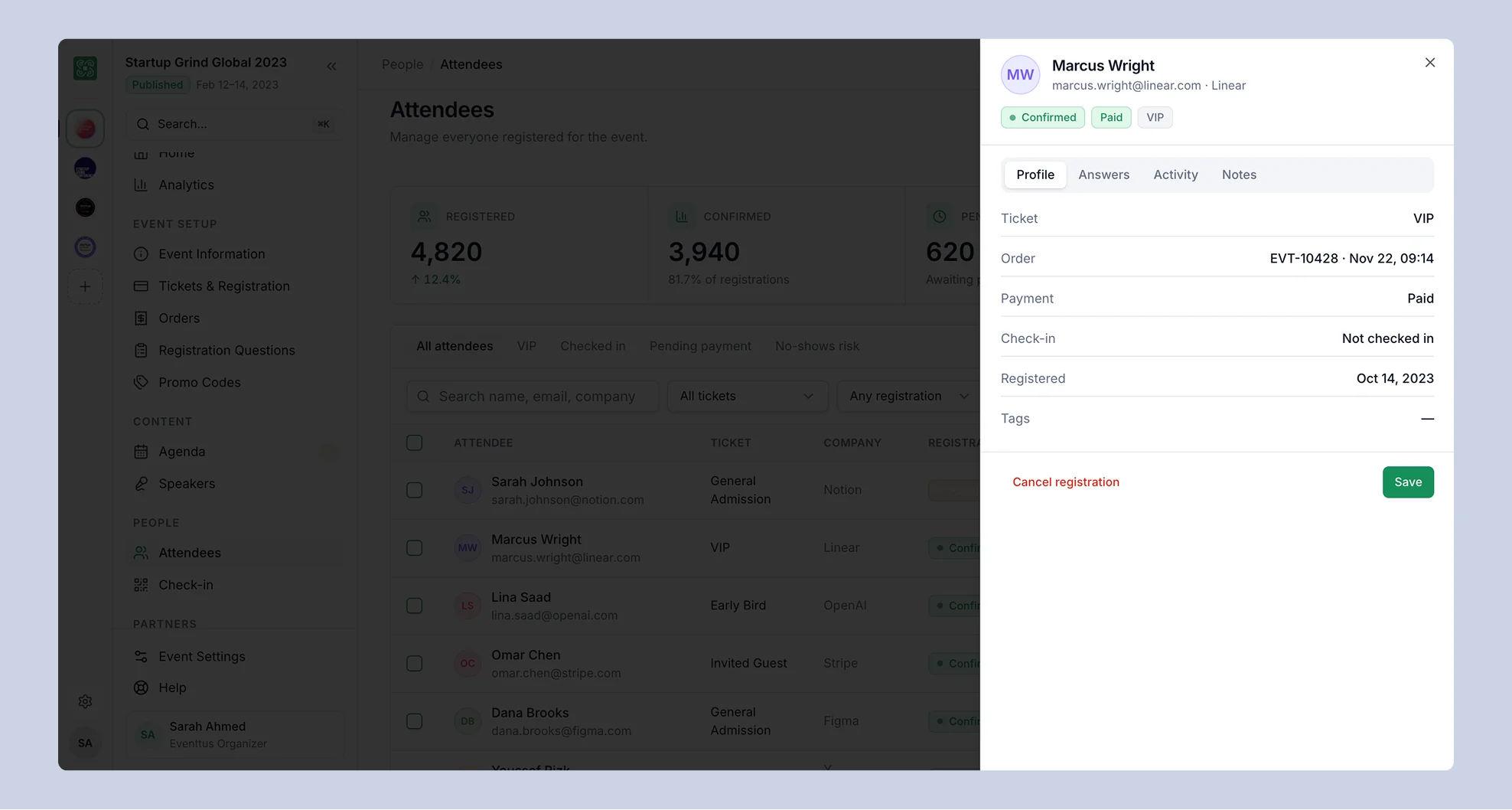1512x810 pixels.
Task: Click the Search name, email, company field
Action: click(x=533, y=397)
